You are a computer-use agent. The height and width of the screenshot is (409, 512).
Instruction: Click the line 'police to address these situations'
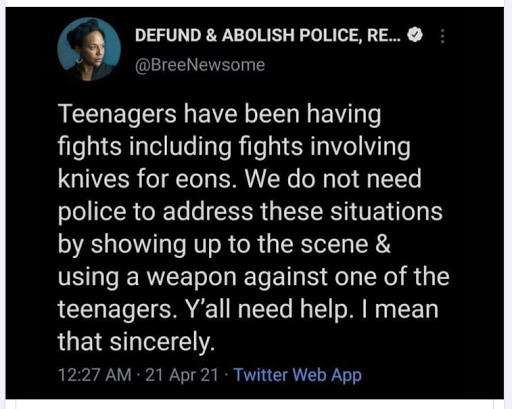[250, 212]
